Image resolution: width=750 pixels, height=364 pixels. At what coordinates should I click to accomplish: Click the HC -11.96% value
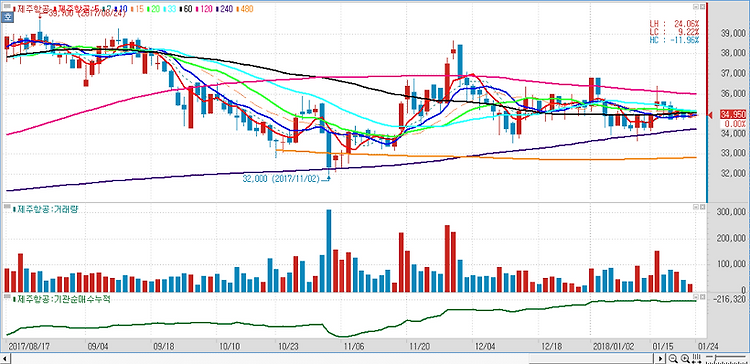(674, 39)
